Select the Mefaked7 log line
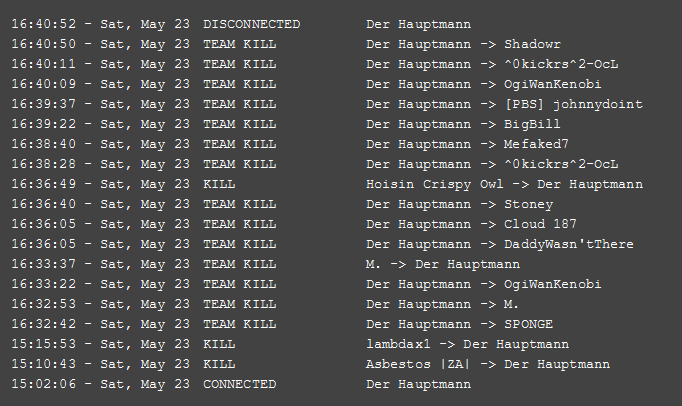 (290, 144)
